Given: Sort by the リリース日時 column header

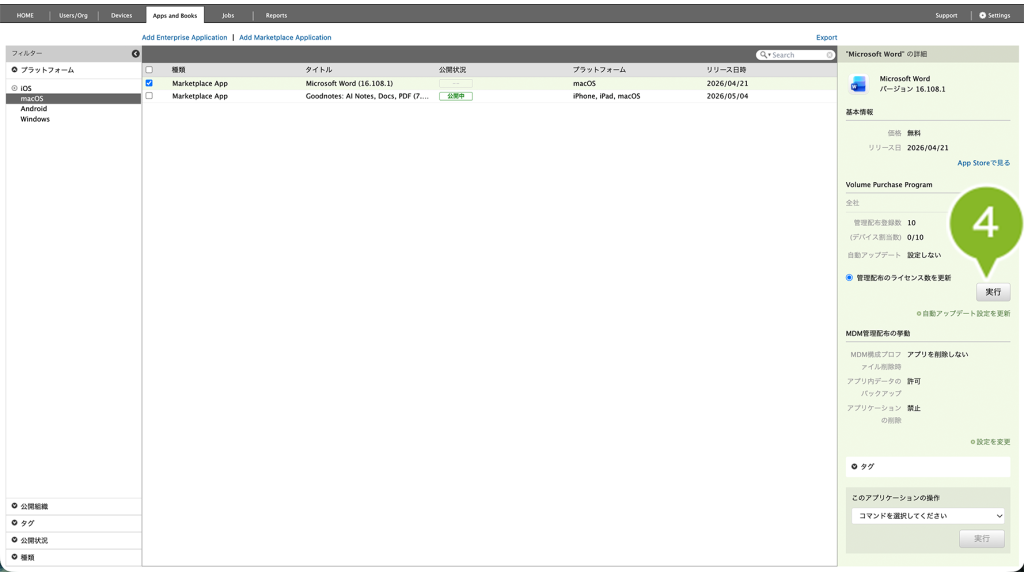Looking at the screenshot, I should pyautogui.click(x=726, y=70).
